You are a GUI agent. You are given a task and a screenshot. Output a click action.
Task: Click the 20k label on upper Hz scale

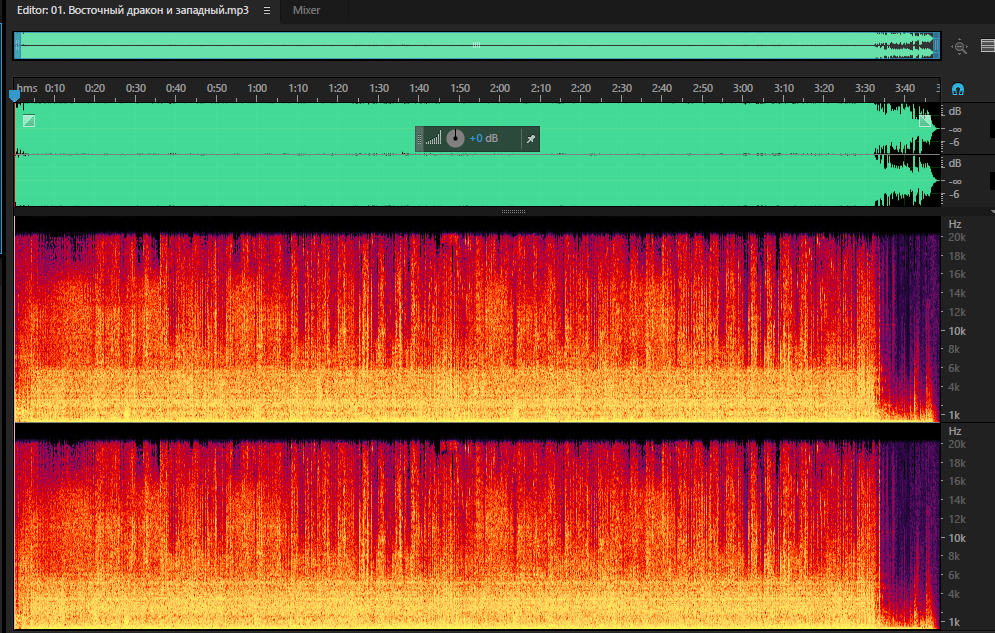pyautogui.click(x=957, y=237)
